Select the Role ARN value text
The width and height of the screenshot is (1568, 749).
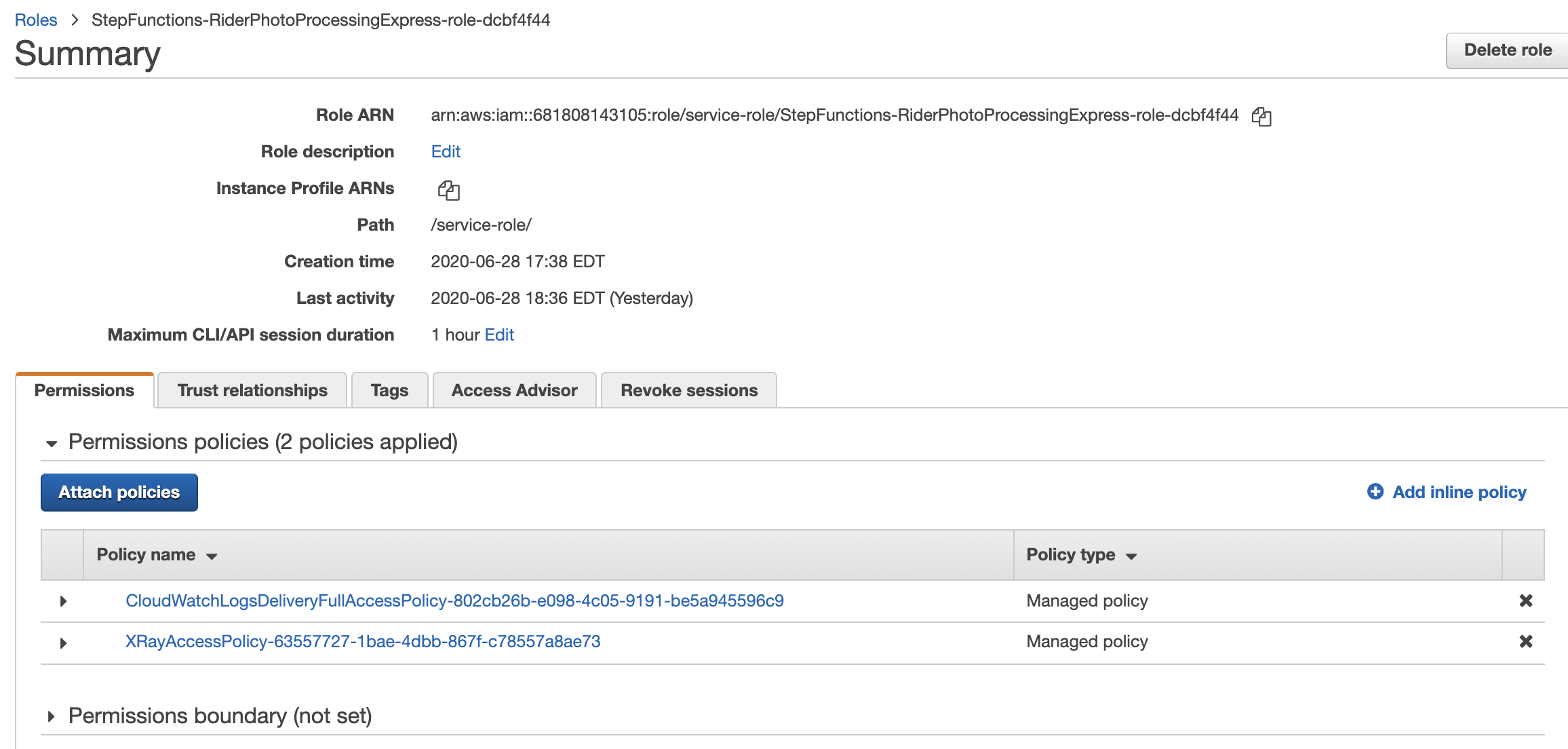[835, 115]
